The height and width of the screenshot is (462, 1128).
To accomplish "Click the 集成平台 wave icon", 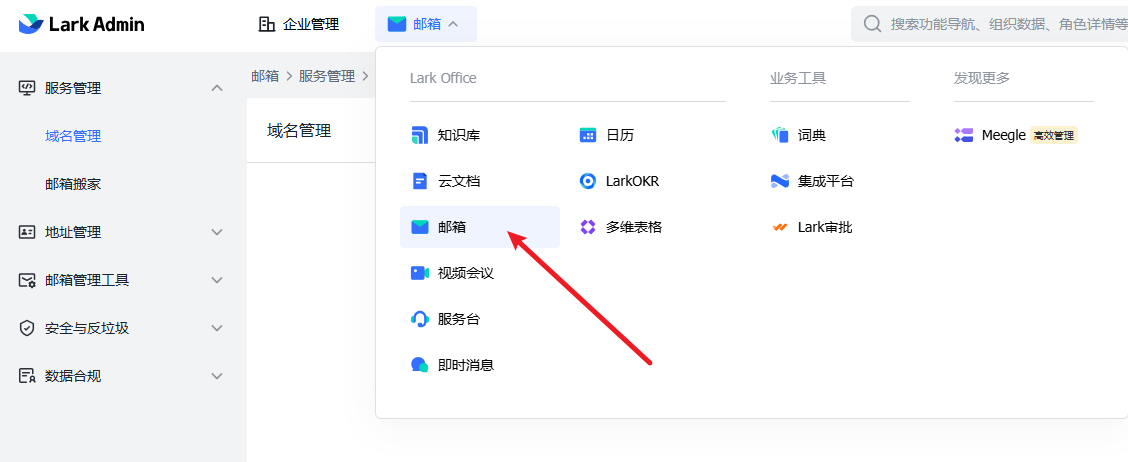I will tap(780, 181).
